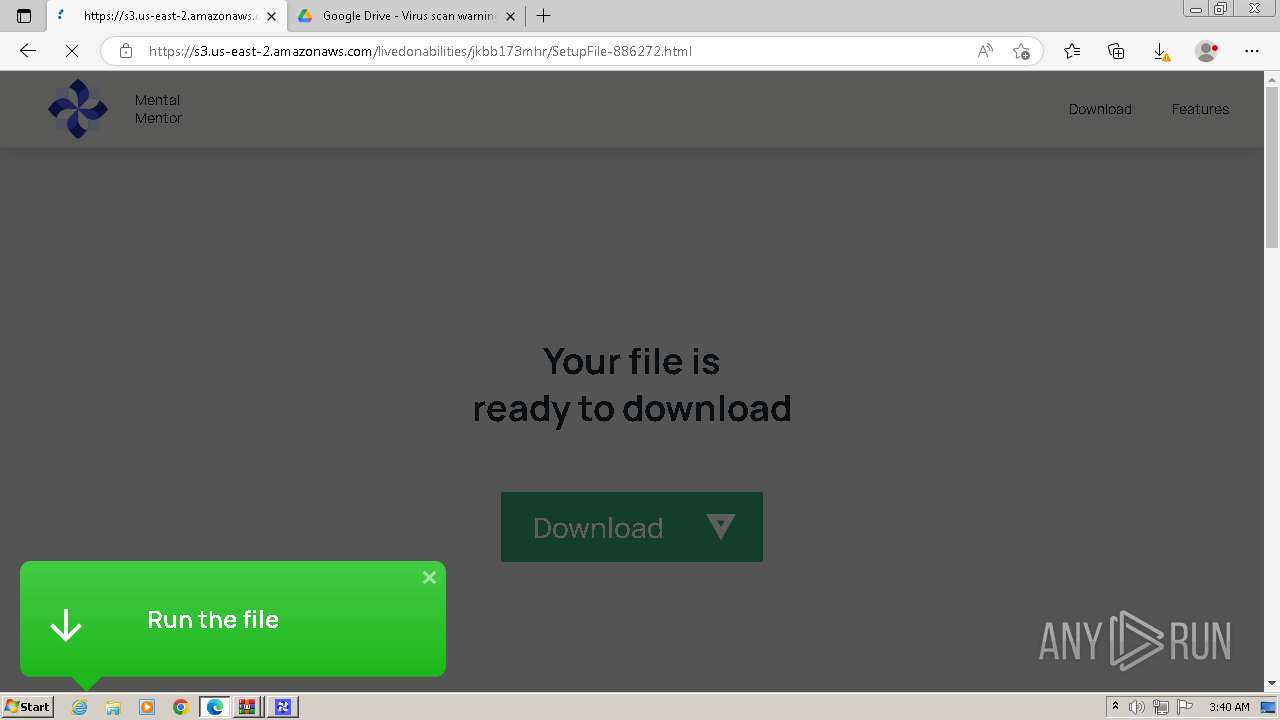Minimize the browser window

click(x=1196, y=9)
